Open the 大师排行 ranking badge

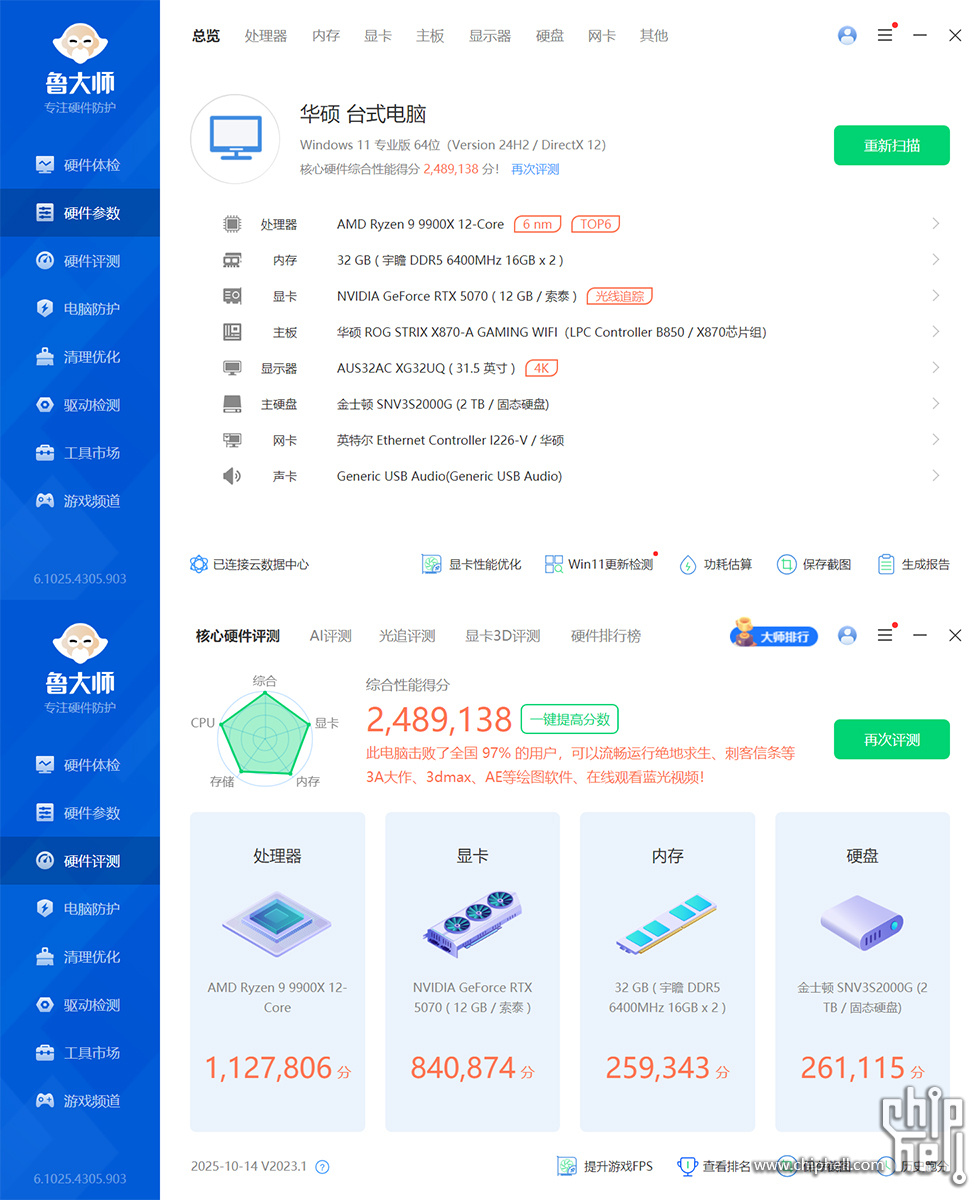click(774, 635)
